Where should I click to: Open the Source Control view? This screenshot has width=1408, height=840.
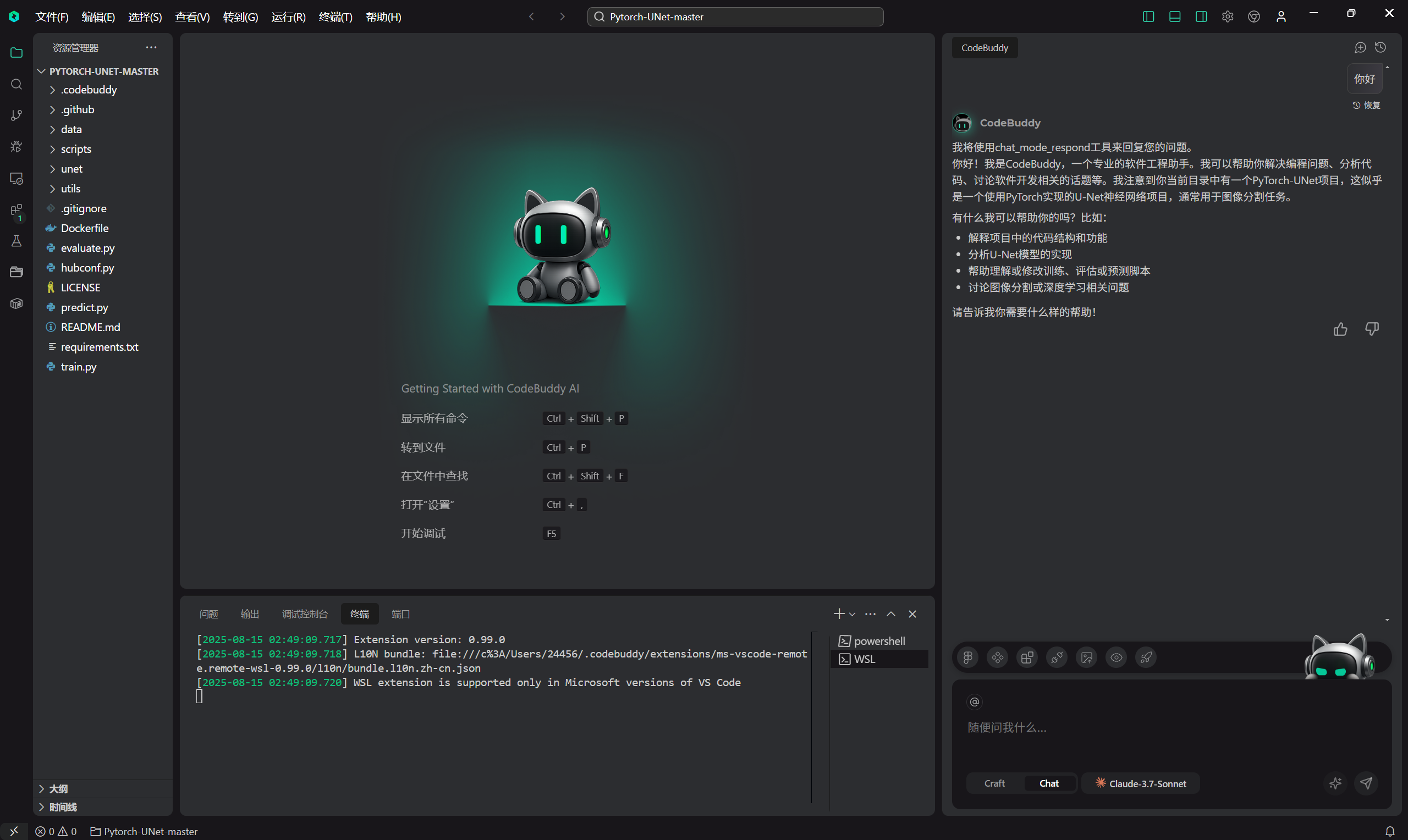pos(16,115)
